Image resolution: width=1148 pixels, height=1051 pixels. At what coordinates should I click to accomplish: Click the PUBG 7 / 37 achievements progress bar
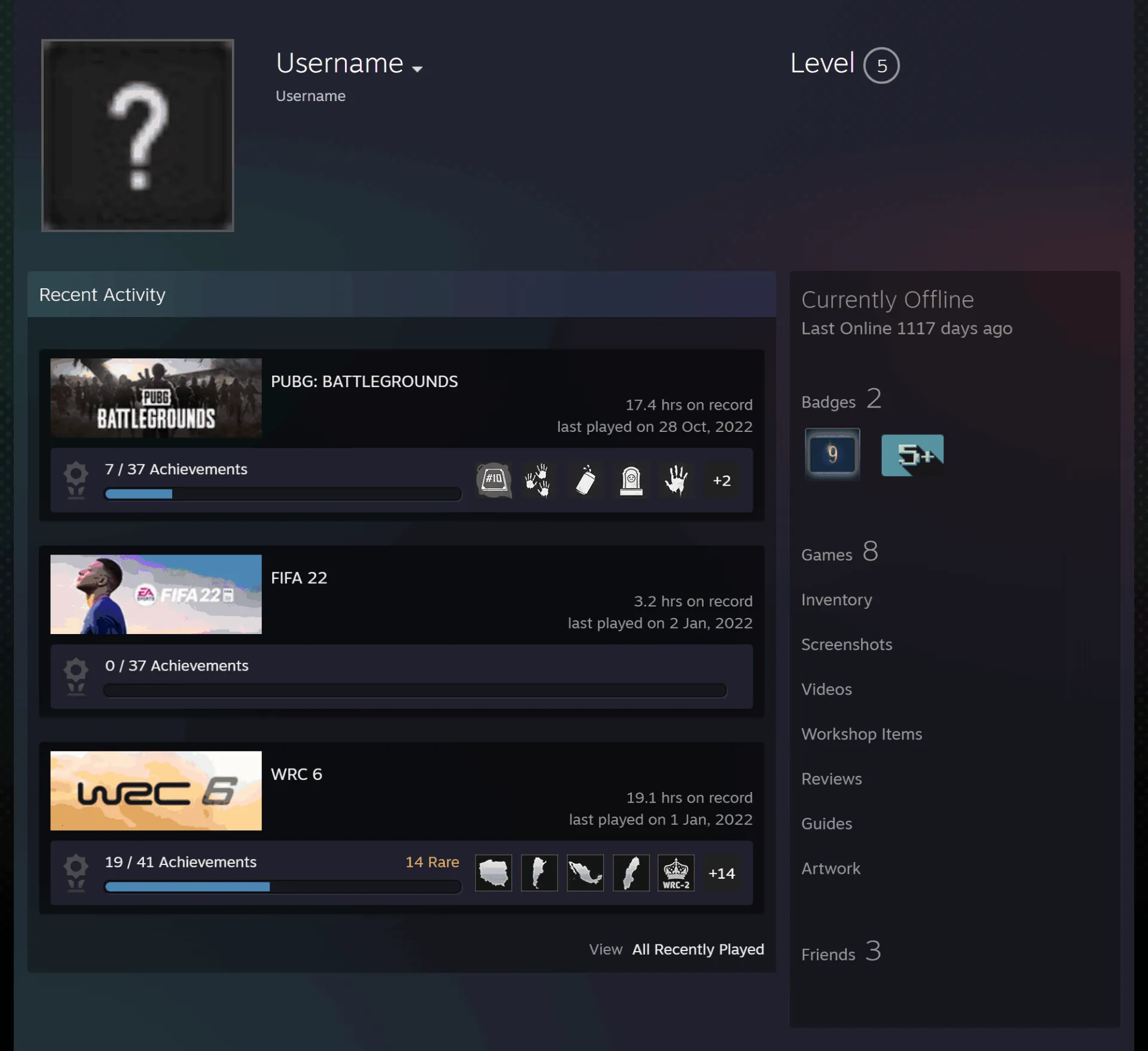[283, 493]
